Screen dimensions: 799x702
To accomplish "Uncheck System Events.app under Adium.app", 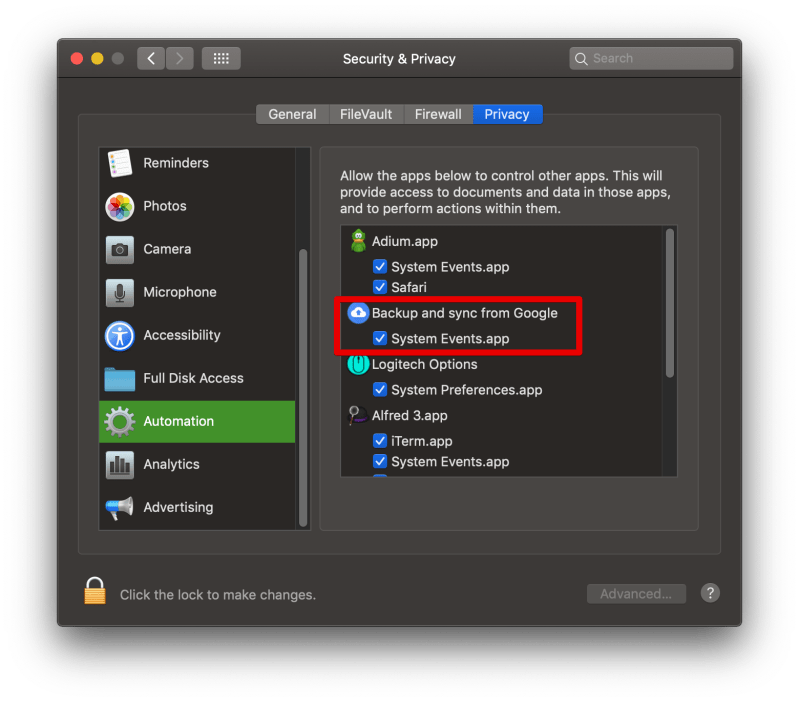I will 380,266.
